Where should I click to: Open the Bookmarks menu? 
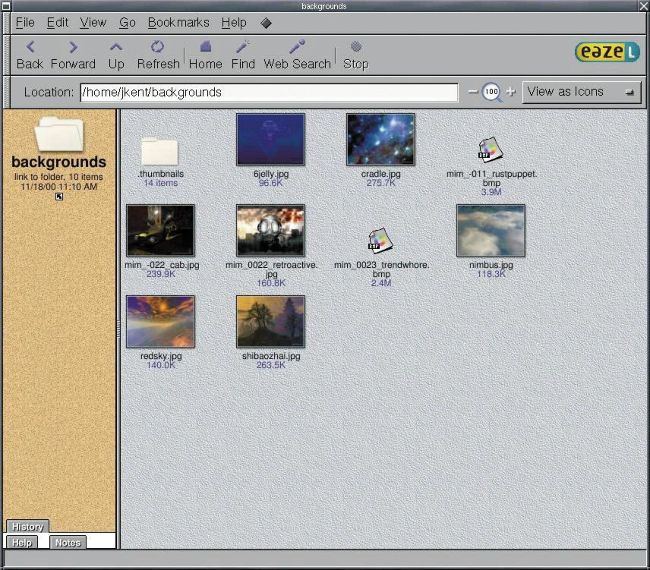(178, 22)
